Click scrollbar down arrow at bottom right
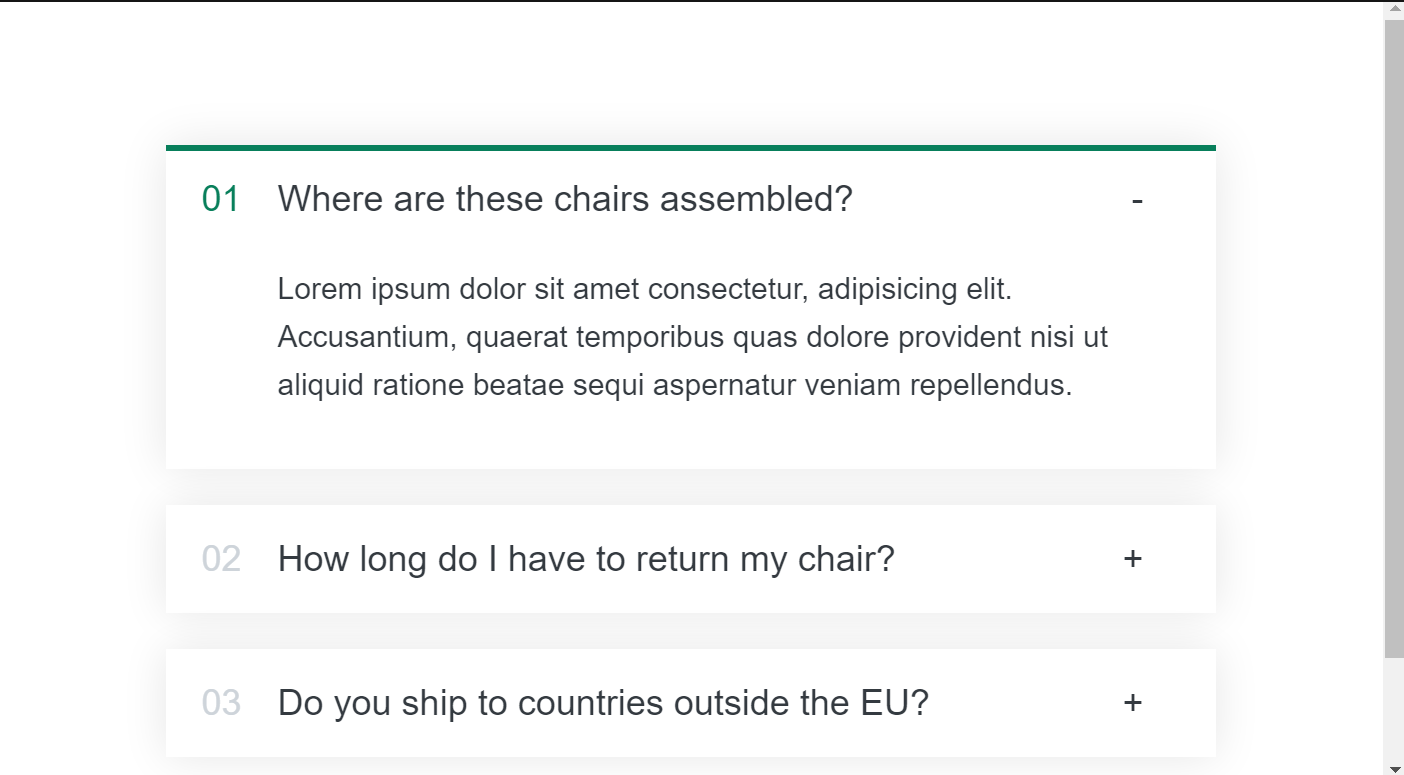The height and width of the screenshot is (775, 1404). point(1393,767)
